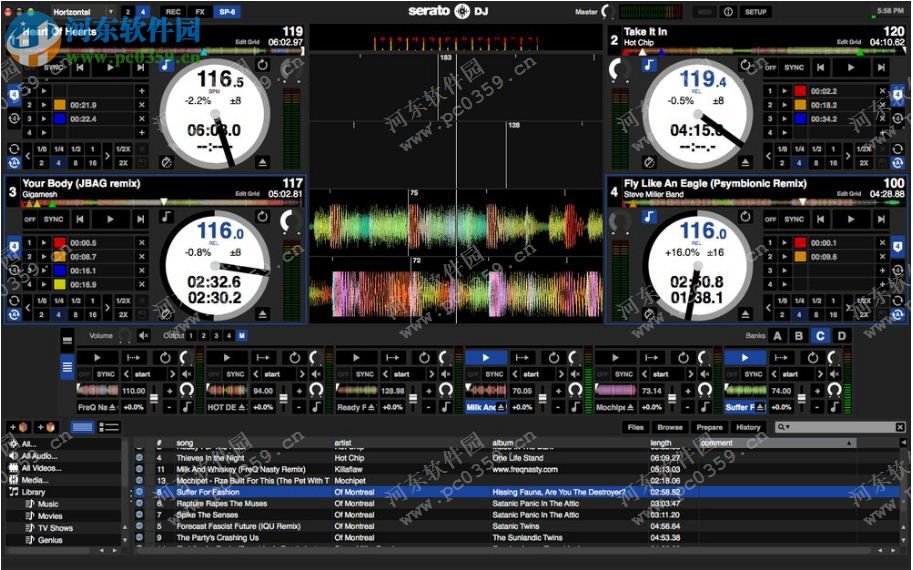Adjust the FreQ Na sample volume fader

[x=154, y=398]
